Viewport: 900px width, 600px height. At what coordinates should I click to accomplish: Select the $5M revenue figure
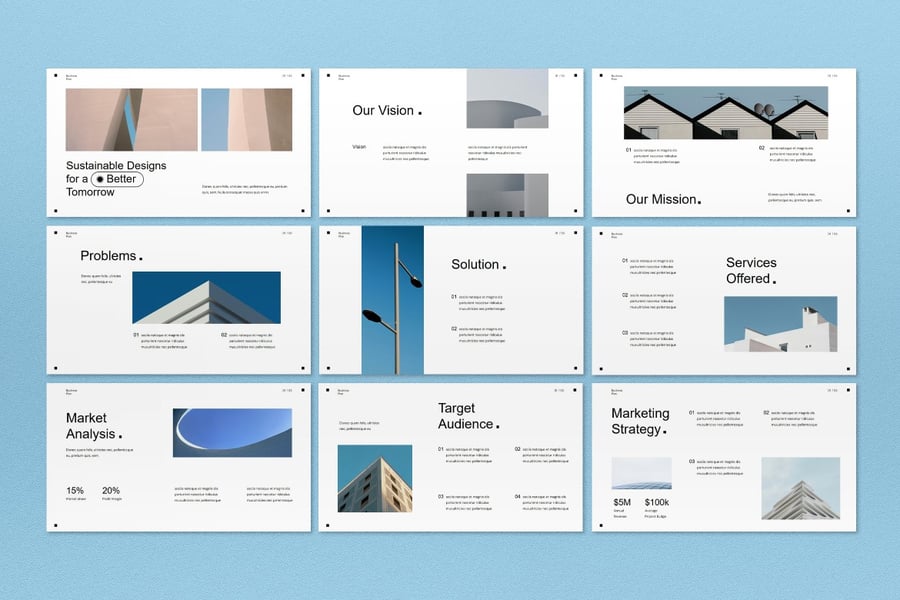coord(622,501)
